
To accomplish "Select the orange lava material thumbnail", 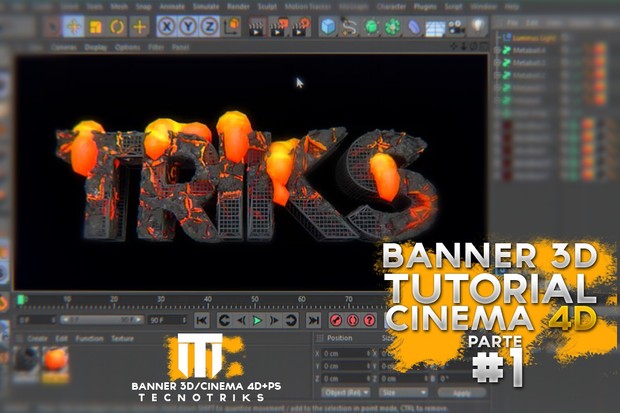I will pos(55,364).
